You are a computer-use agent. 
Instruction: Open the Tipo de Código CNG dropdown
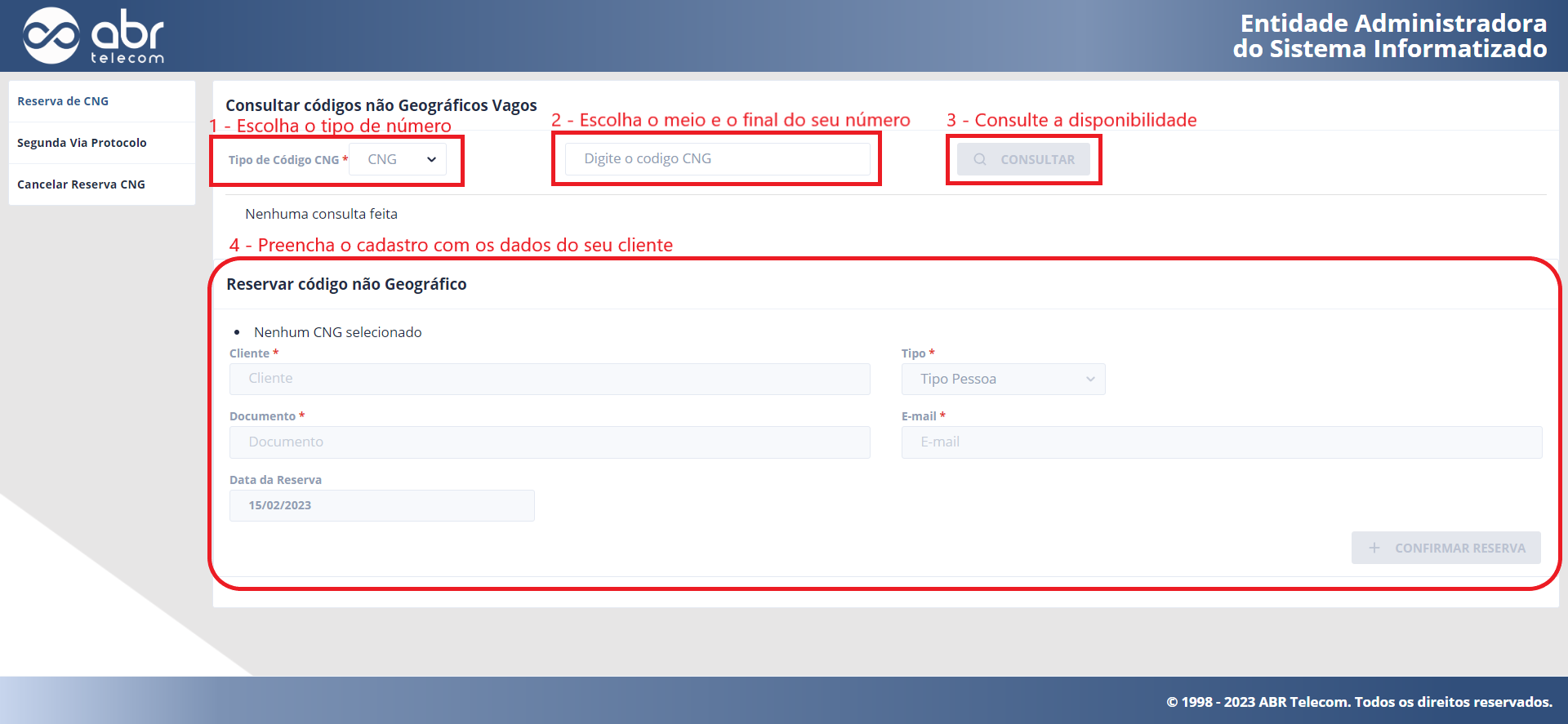(398, 160)
